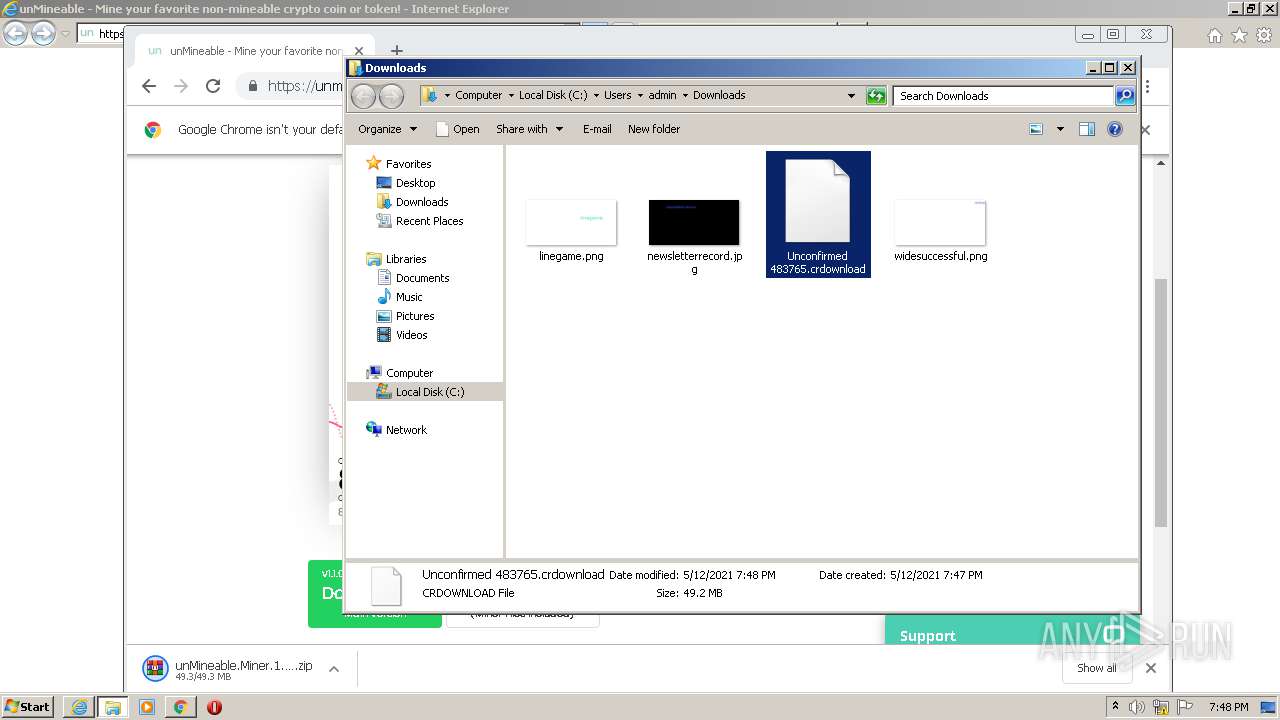Click Users in the breadcrumb path
This screenshot has height=720, width=1280.
point(617,96)
